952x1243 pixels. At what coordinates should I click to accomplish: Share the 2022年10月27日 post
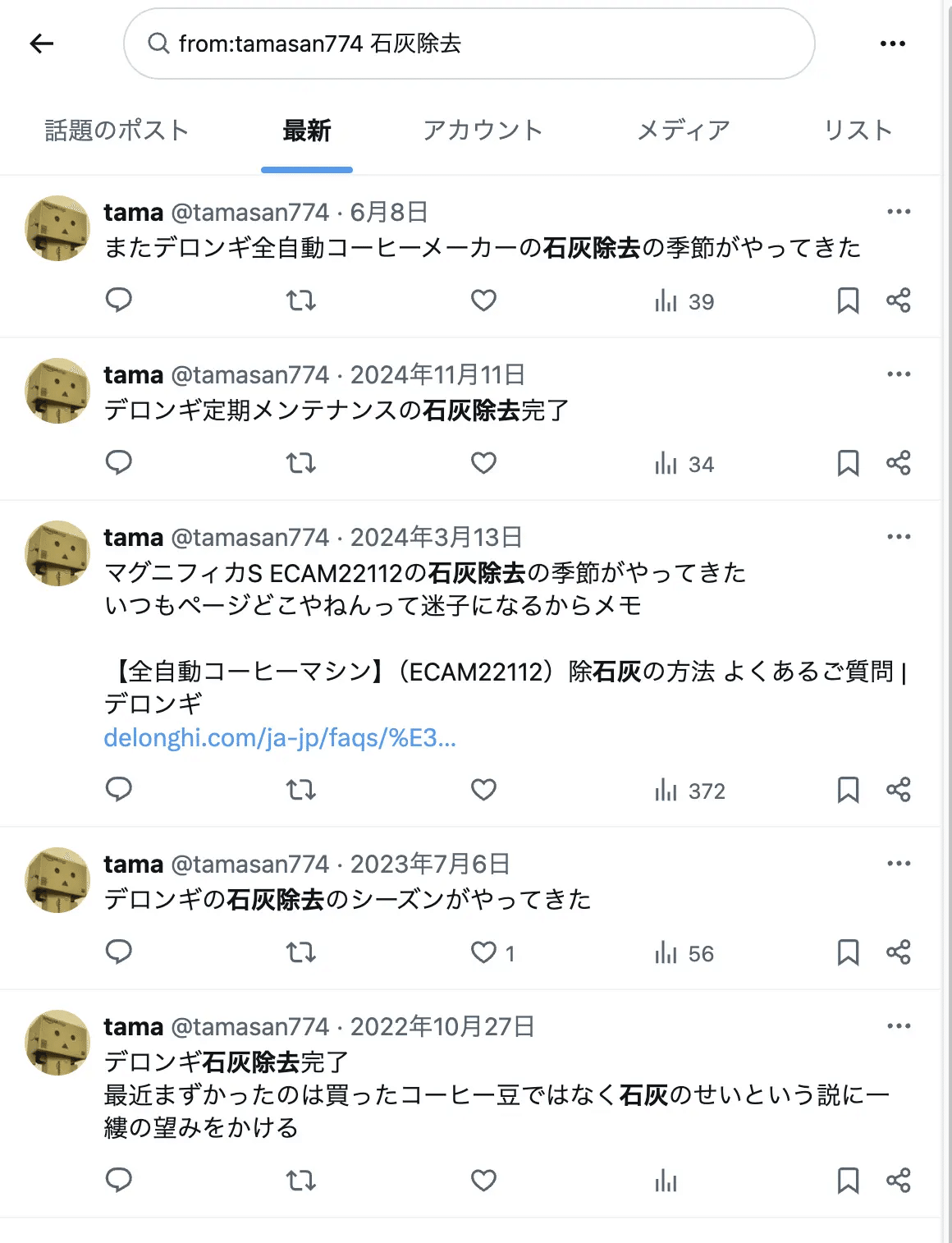click(x=899, y=1181)
